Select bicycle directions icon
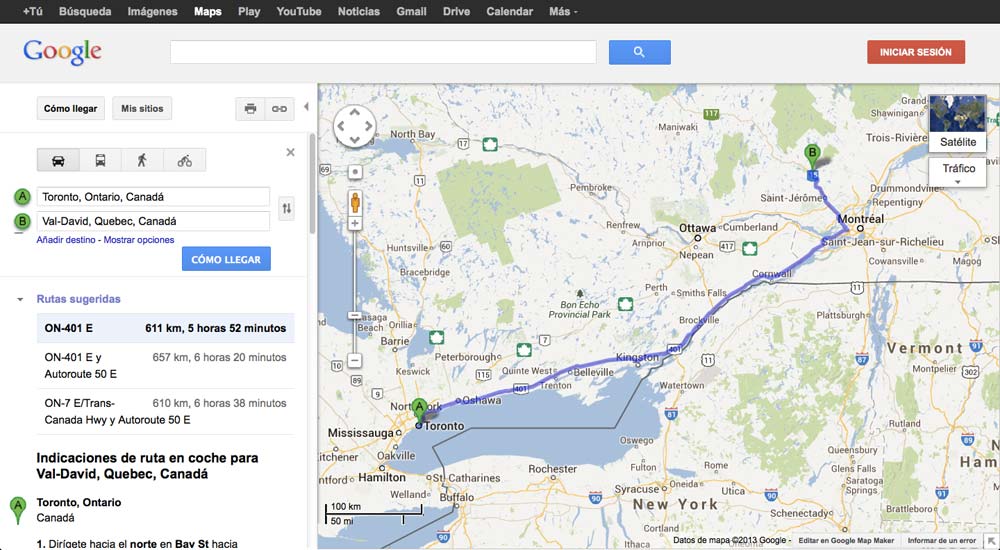Screen dimensions: 1000x550 pos(184,160)
